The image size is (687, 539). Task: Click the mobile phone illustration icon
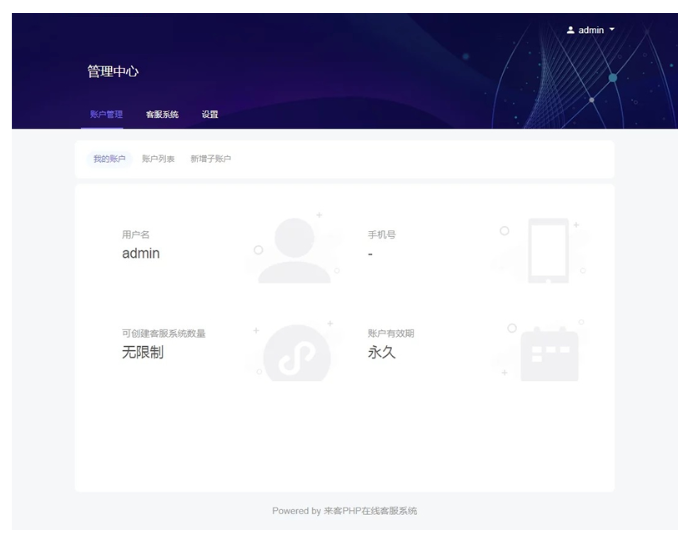pos(548,250)
